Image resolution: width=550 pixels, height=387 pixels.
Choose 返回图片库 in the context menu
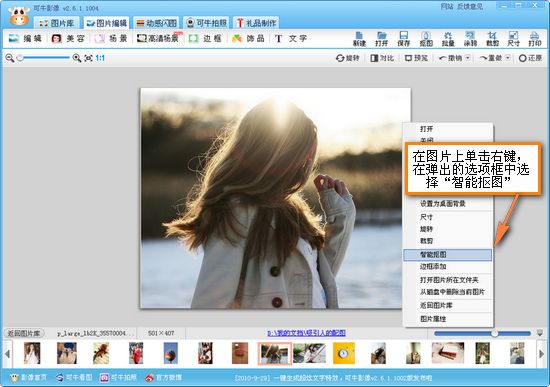click(448, 305)
